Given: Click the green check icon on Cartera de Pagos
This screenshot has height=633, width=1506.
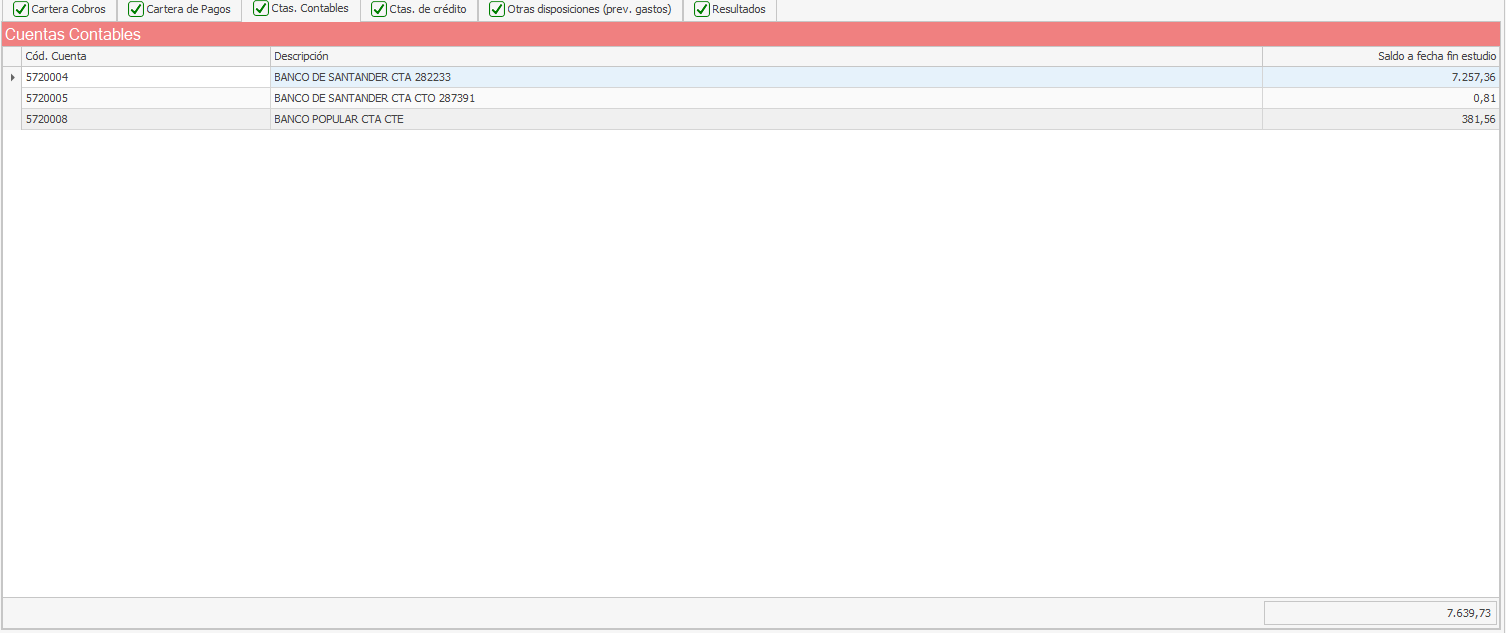Looking at the screenshot, I should pyautogui.click(x=136, y=9).
